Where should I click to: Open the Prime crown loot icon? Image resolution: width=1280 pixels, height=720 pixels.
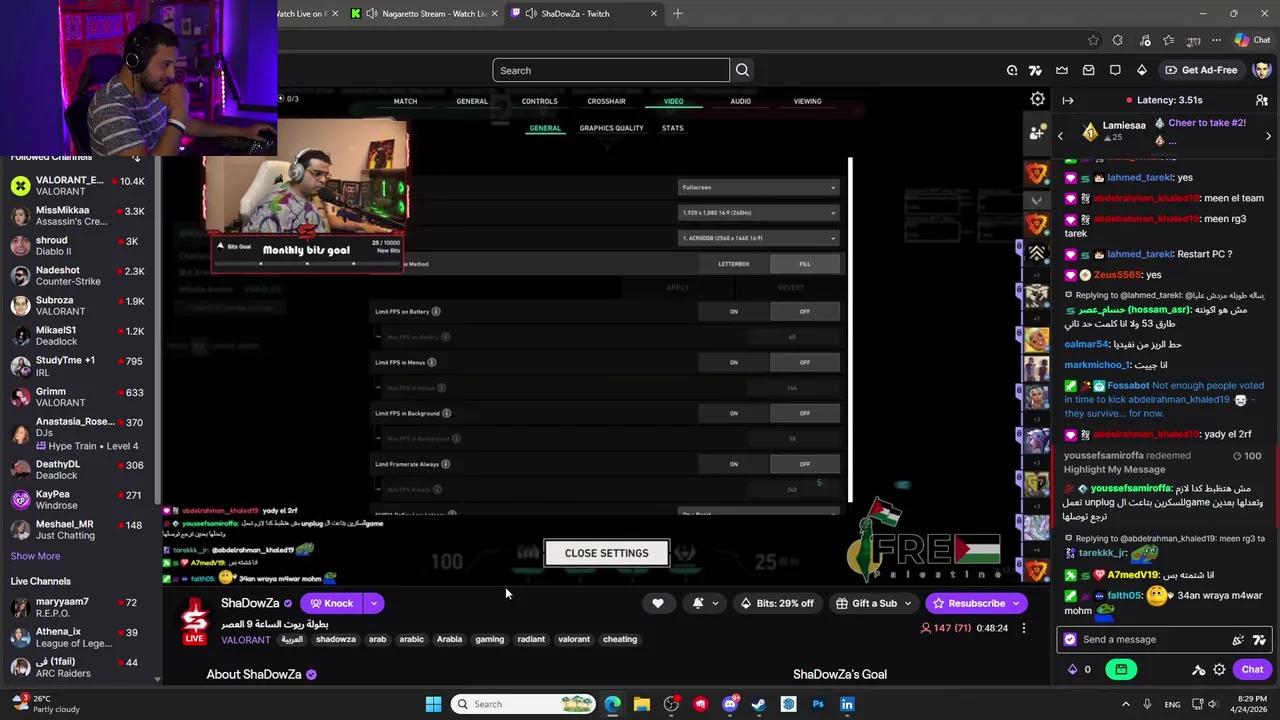pyautogui.click(x=1062, y=70)
